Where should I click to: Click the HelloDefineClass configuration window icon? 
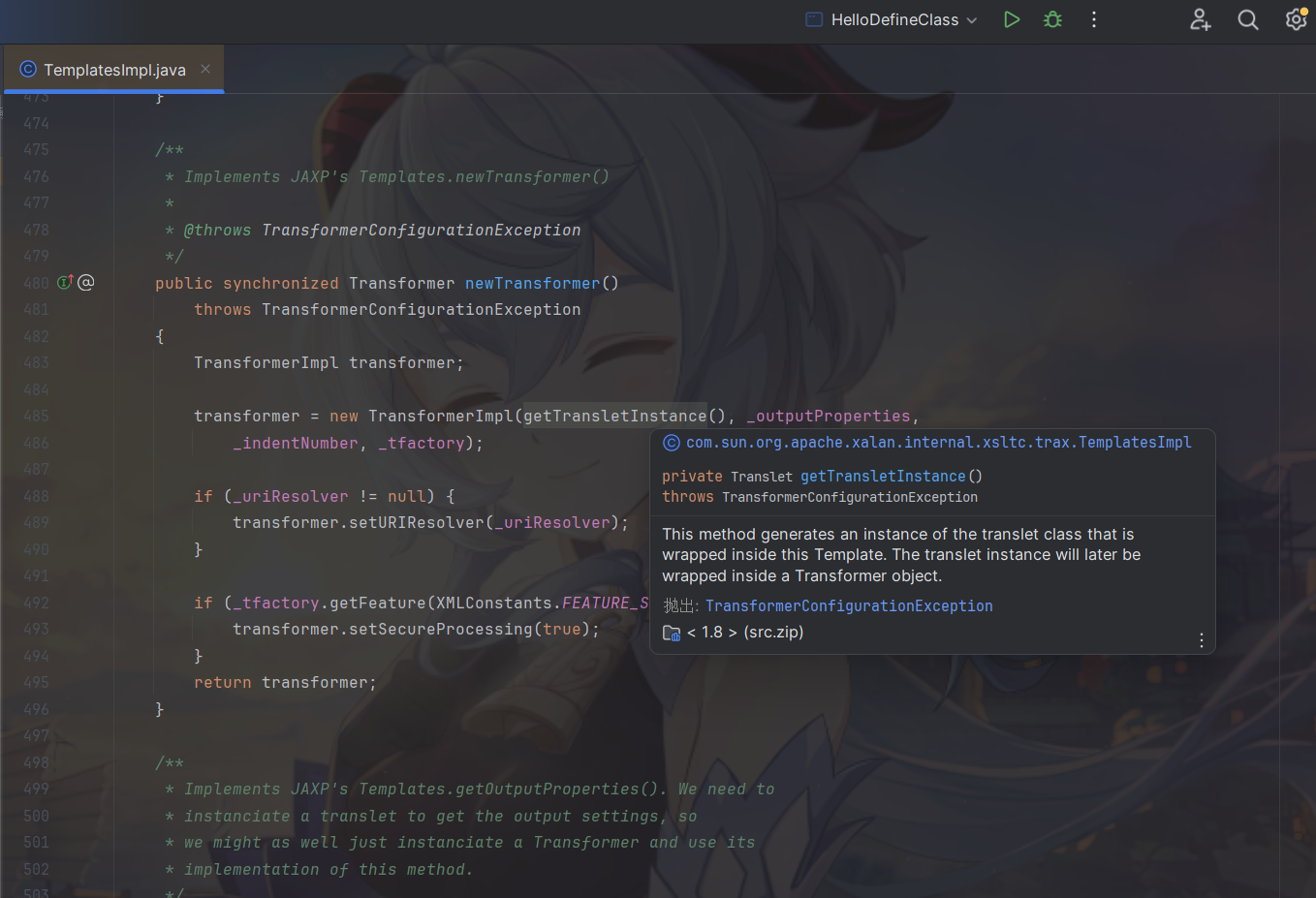click(814, 19)
